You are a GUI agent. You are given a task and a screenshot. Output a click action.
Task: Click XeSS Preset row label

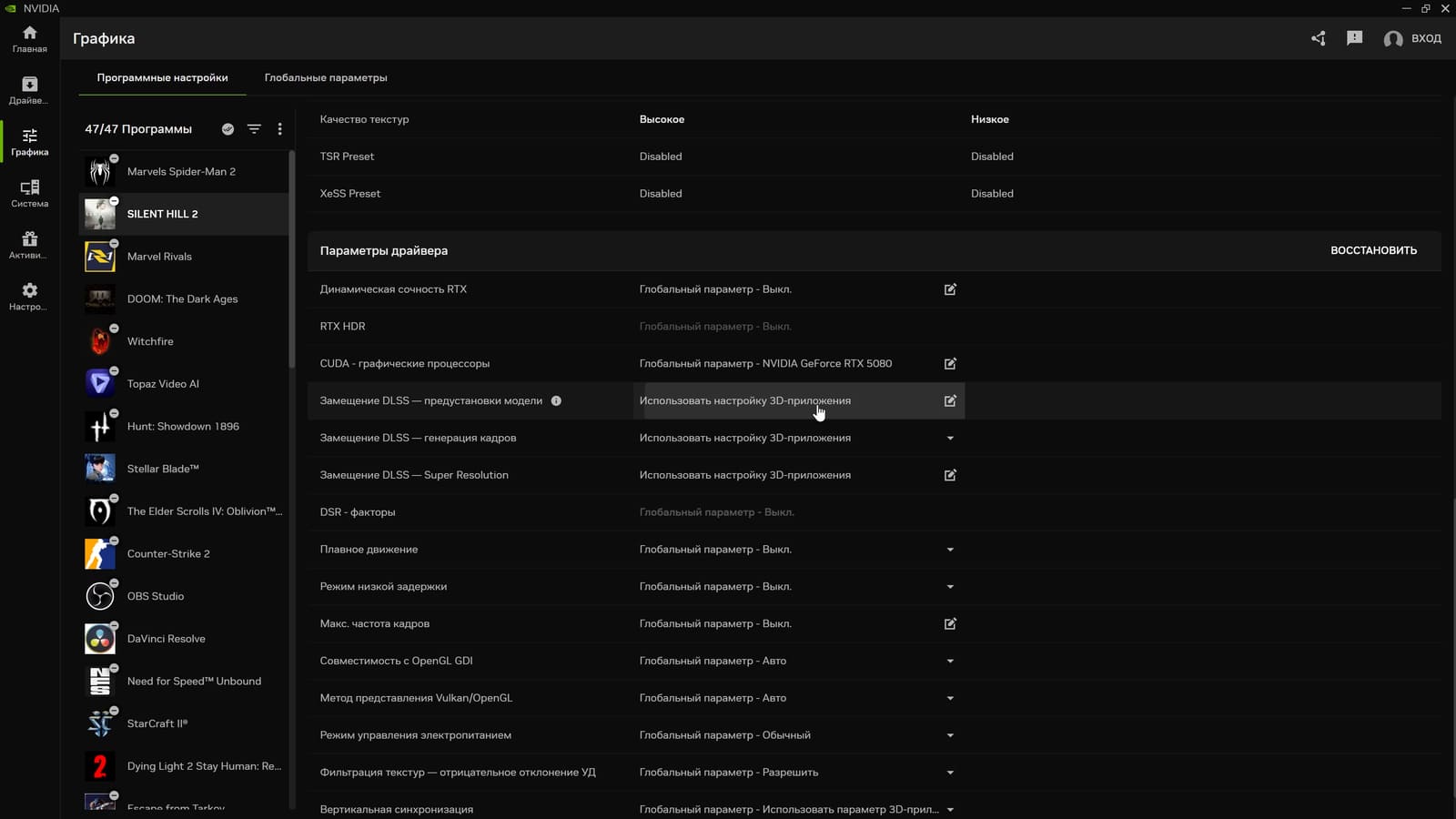pyautogui.click(x=350, y=194)
